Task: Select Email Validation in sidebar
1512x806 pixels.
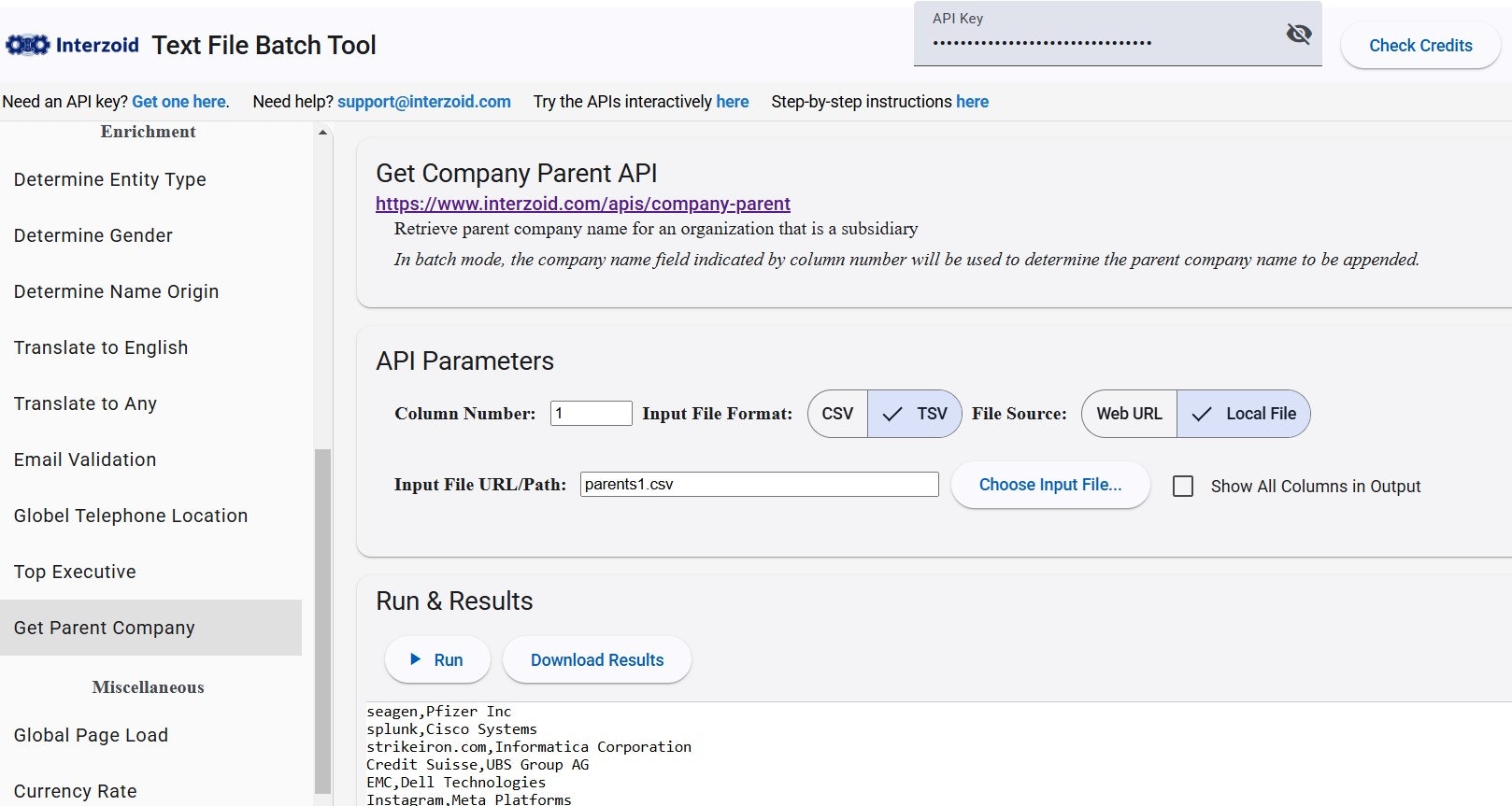Action: click(x=150, y=460)
